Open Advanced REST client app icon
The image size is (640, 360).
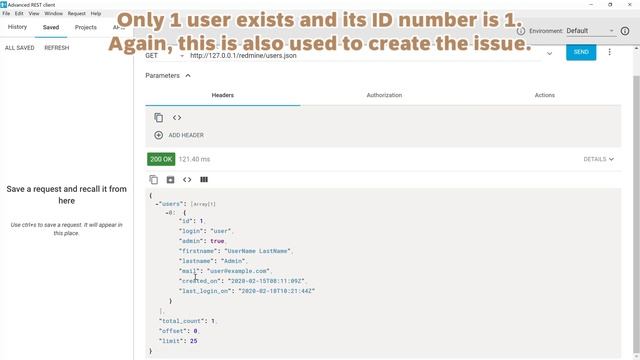(4, 4)
